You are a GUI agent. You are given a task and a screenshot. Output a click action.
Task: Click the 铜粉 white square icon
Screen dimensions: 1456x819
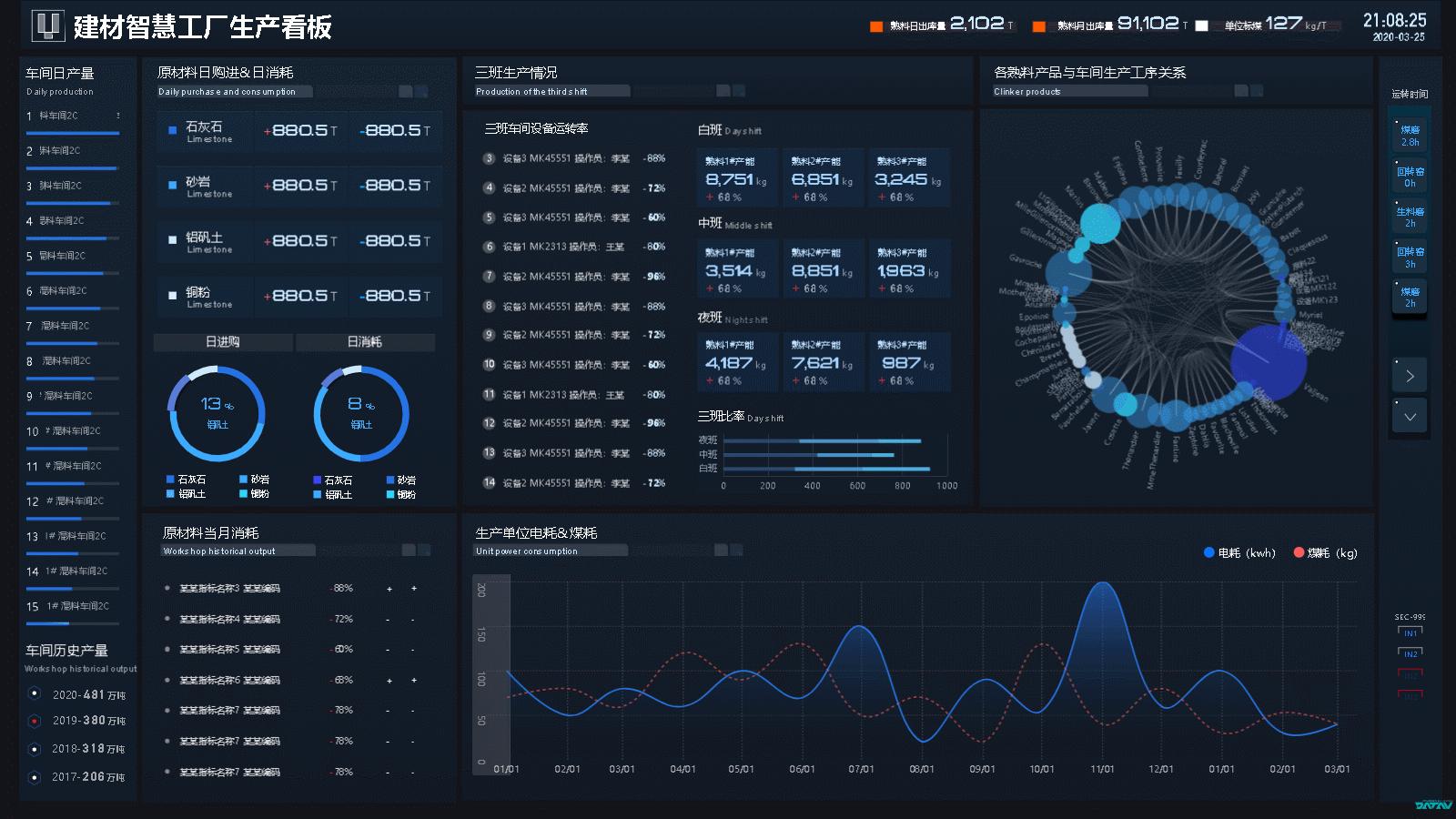pos(172,296)
